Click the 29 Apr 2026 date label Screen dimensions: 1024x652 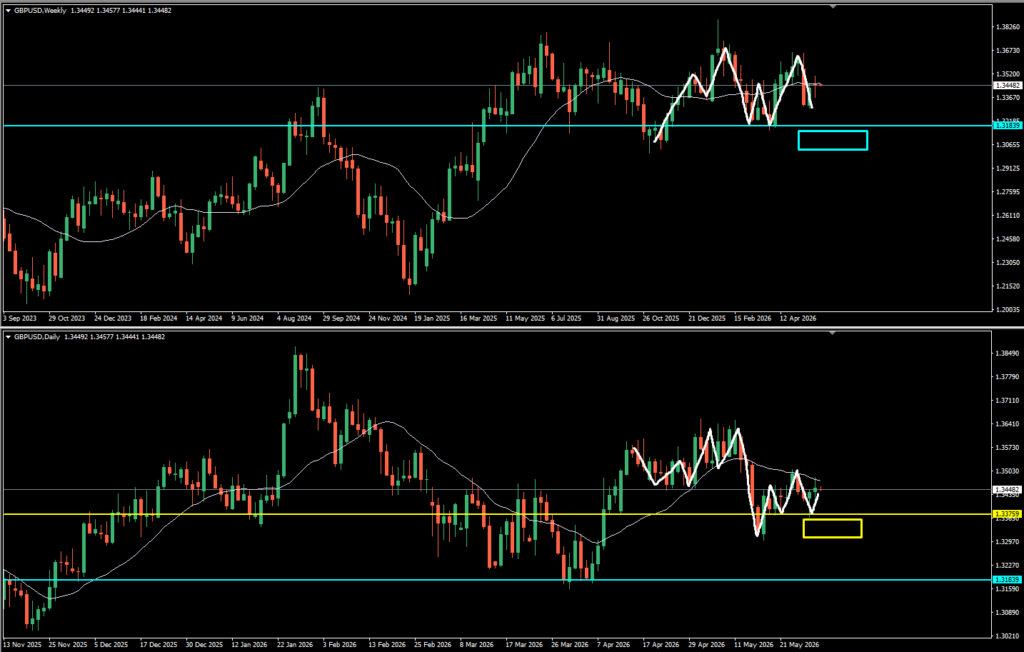point(707,644)
